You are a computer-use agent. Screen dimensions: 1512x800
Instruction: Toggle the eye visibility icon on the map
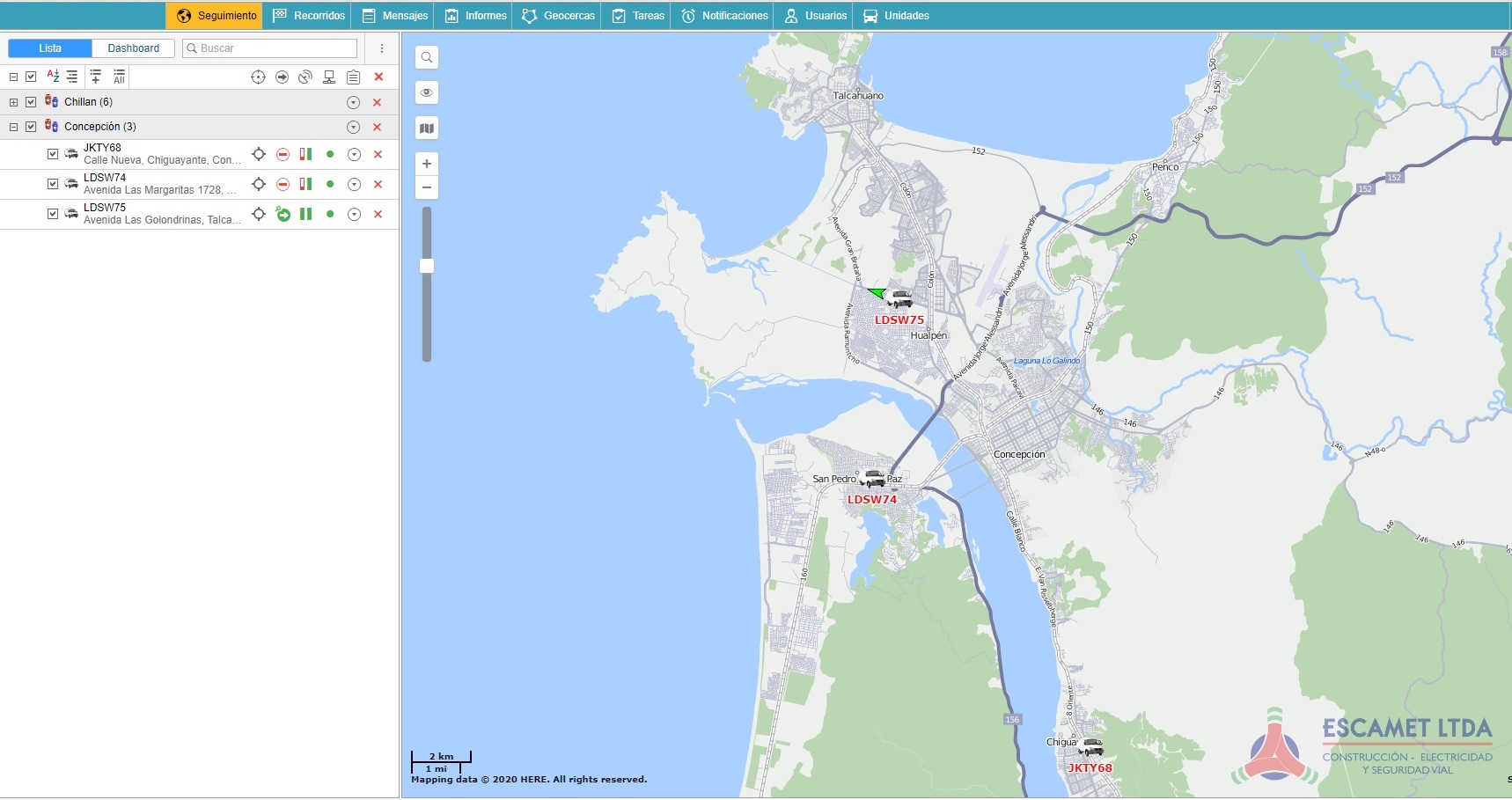click(x=427, y=92)
